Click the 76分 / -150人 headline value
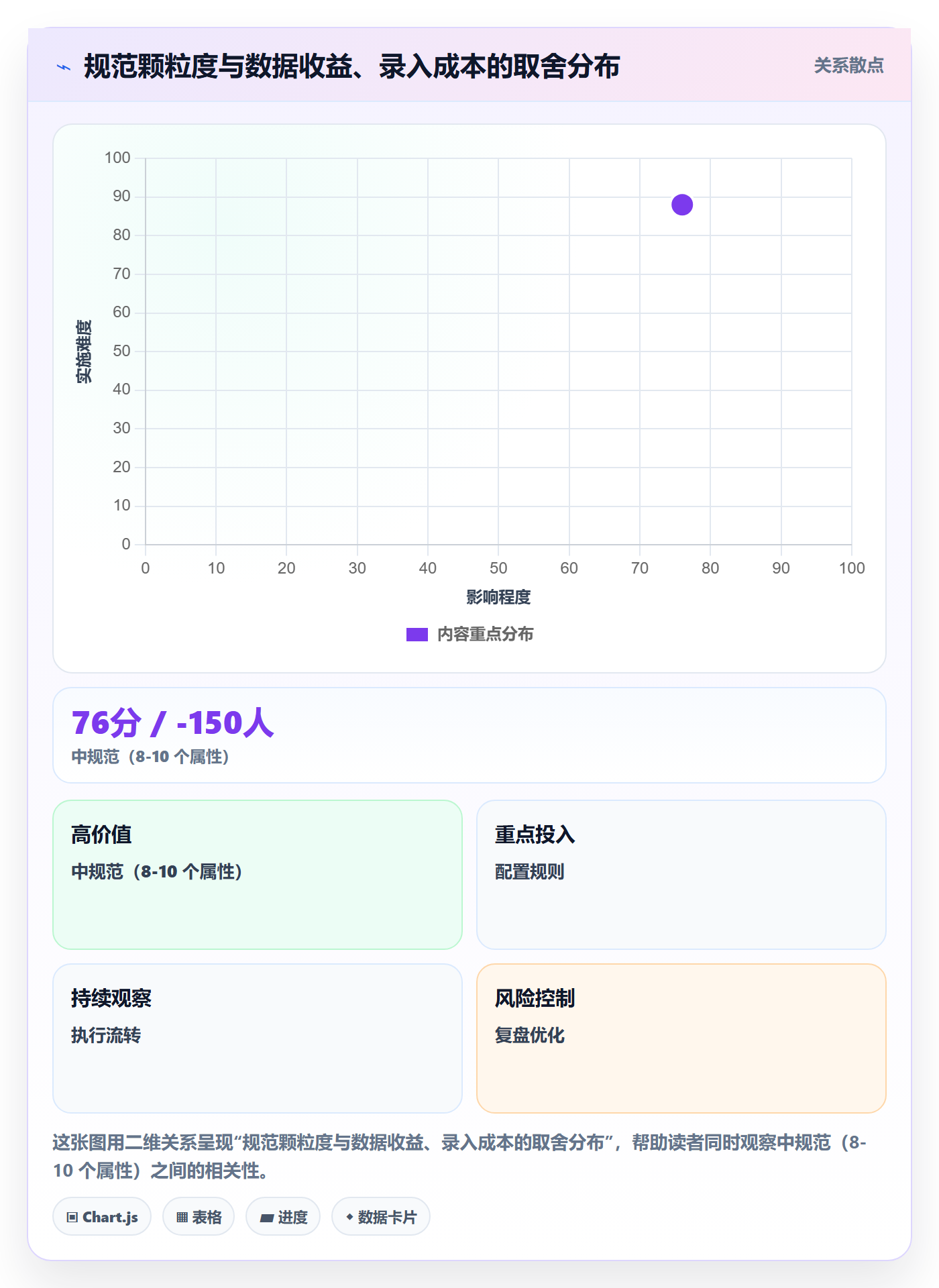The height and width of the screenshot is (1288, 939). pyautogui.click(x=173, y=723)
